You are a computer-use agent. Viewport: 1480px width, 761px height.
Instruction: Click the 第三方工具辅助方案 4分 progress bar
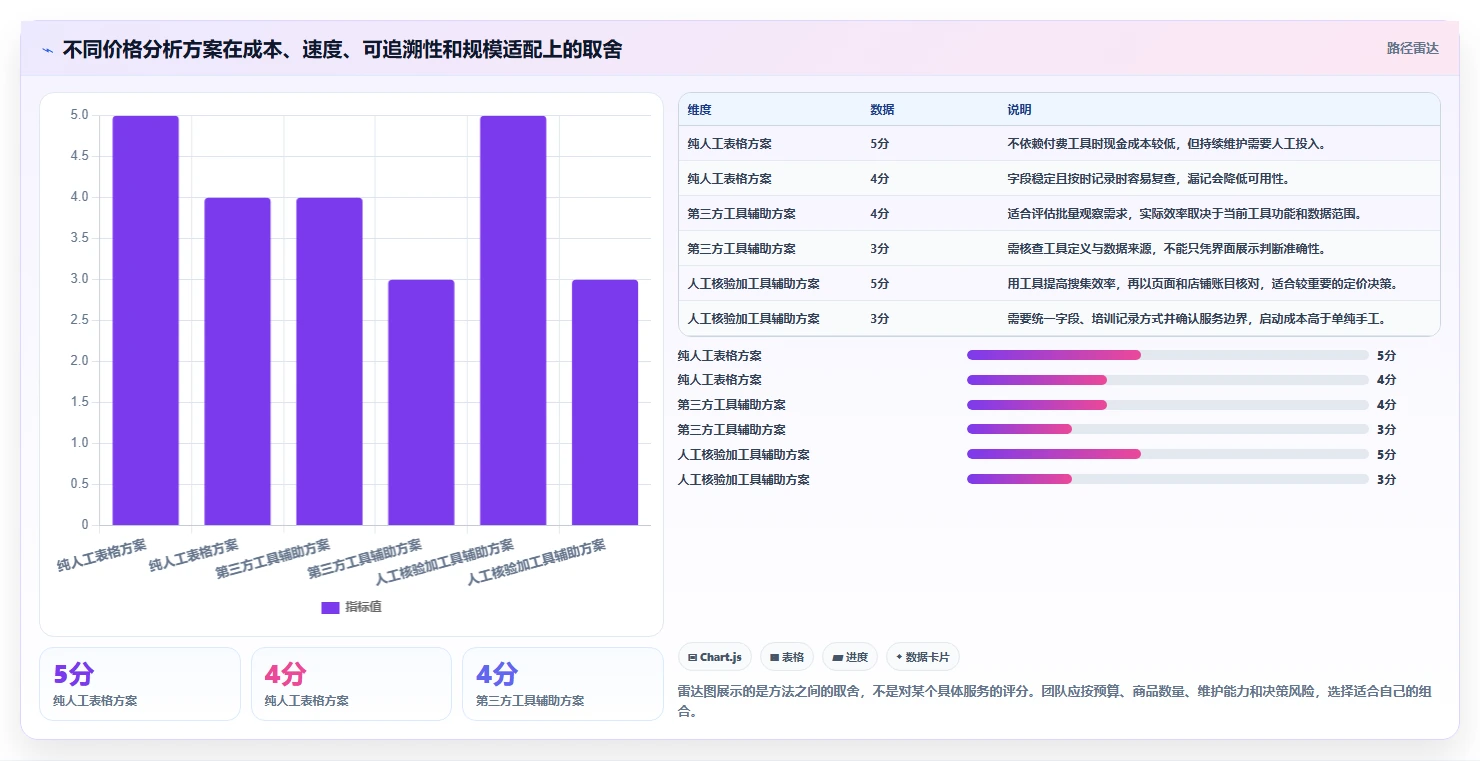pyautogui.click(x=1167, y=405)
